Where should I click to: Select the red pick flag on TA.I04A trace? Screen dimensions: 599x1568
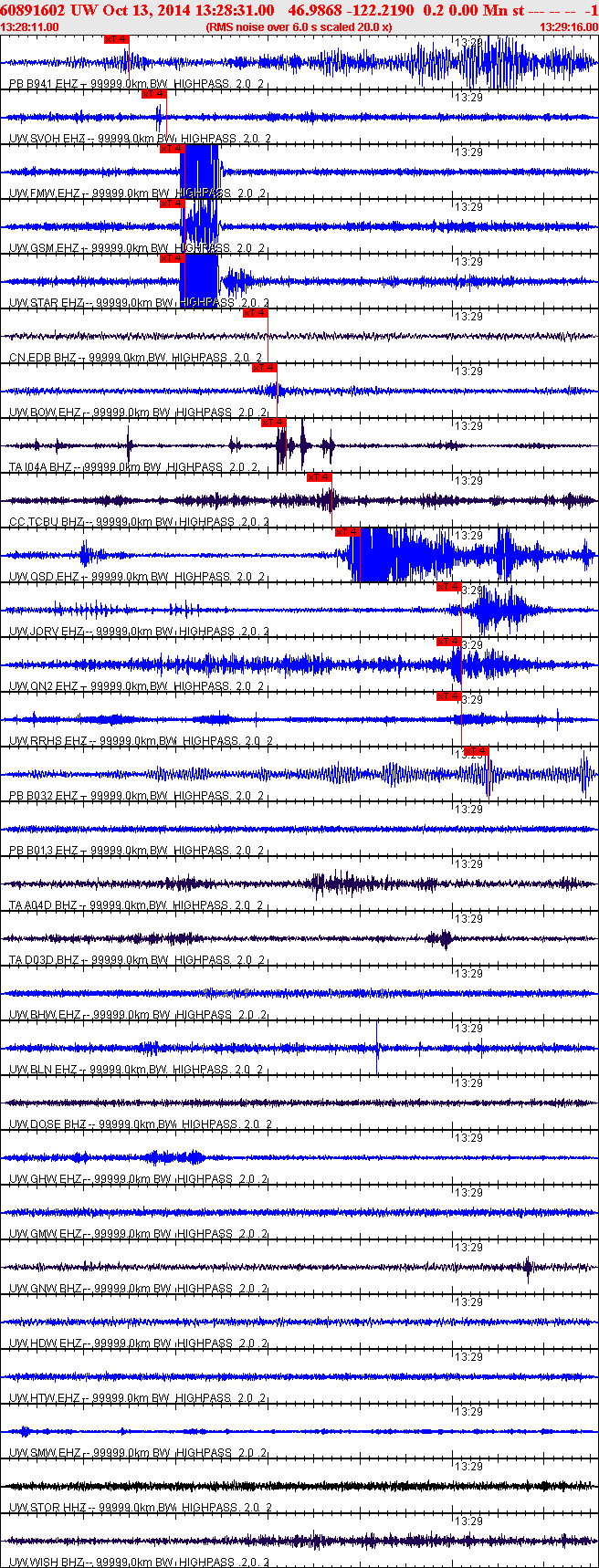[273, 423]
